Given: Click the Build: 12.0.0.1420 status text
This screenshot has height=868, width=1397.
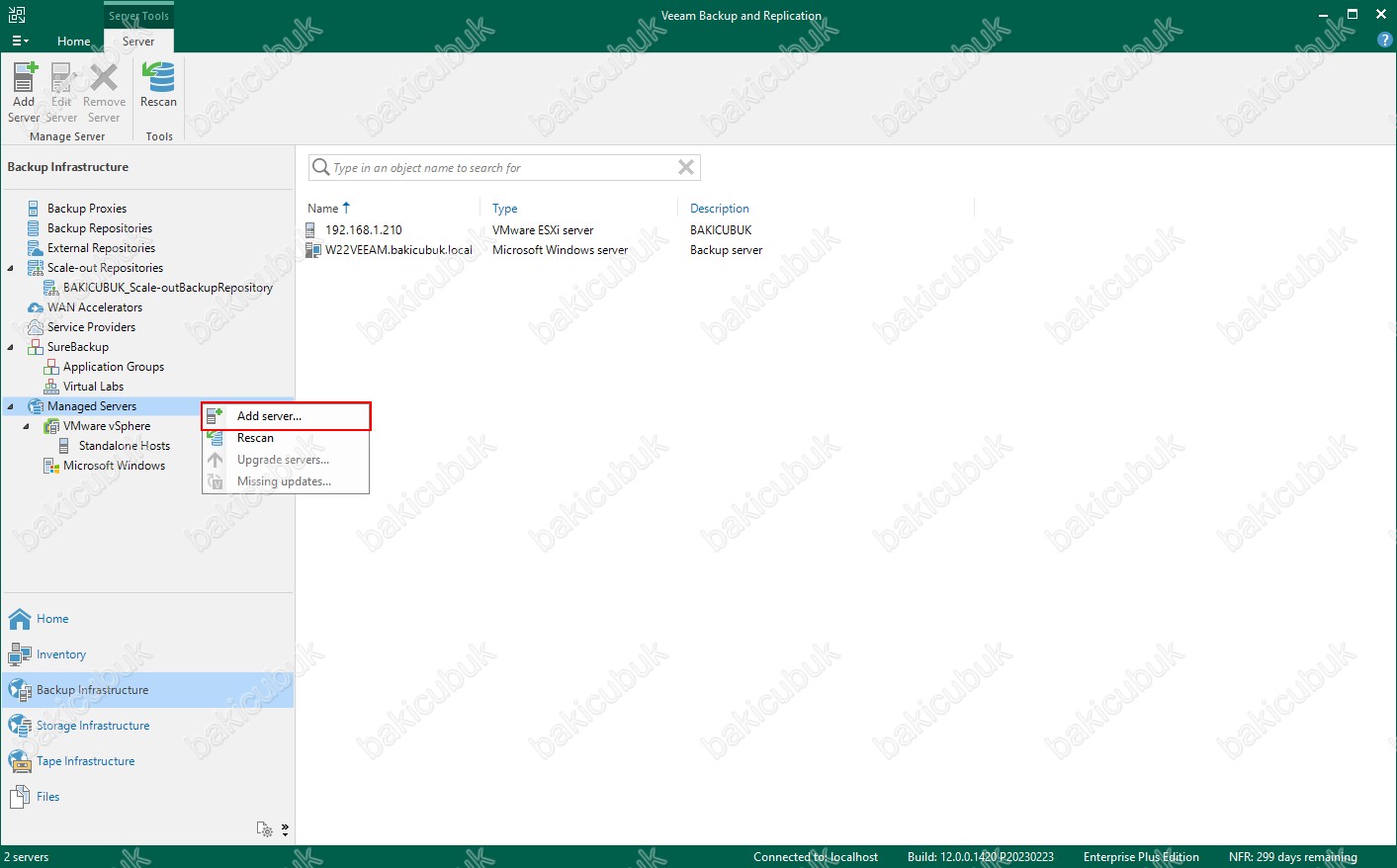Looking at the screenshot, I should tap(981, 857).
